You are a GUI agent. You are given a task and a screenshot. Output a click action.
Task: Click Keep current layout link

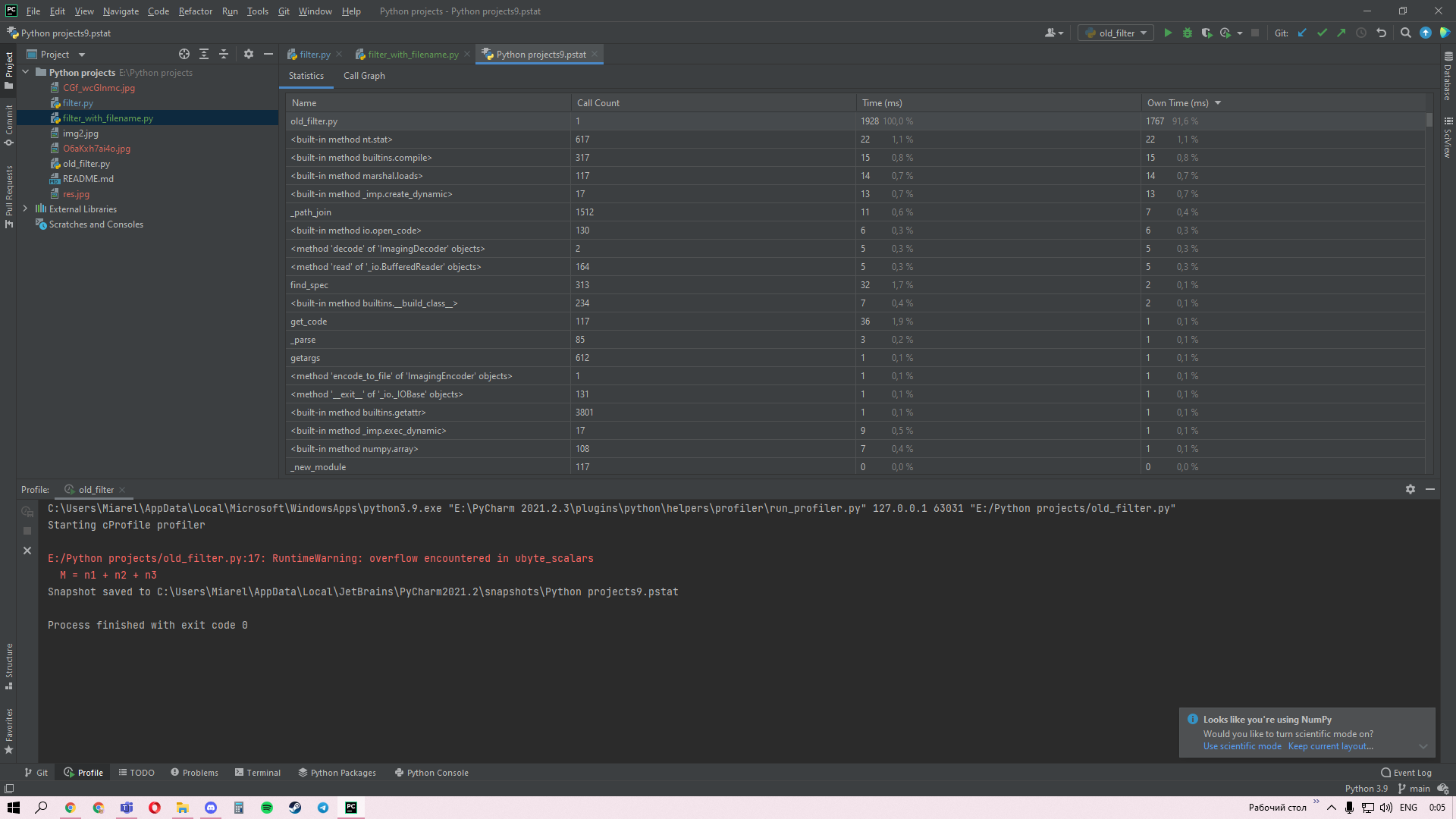coord(1330,746)
